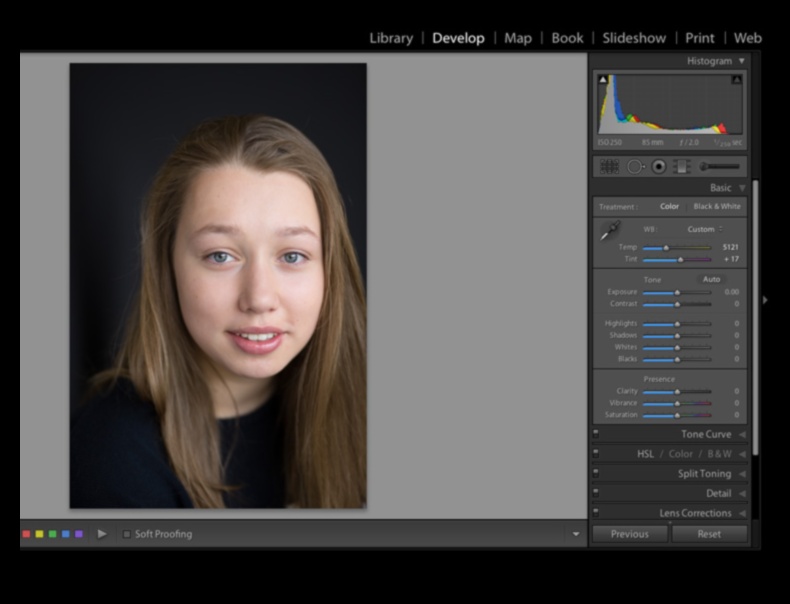Select the Red Eye Correction tool
Viewport: 790px width, 604px height.
click(x=659, y=166)
